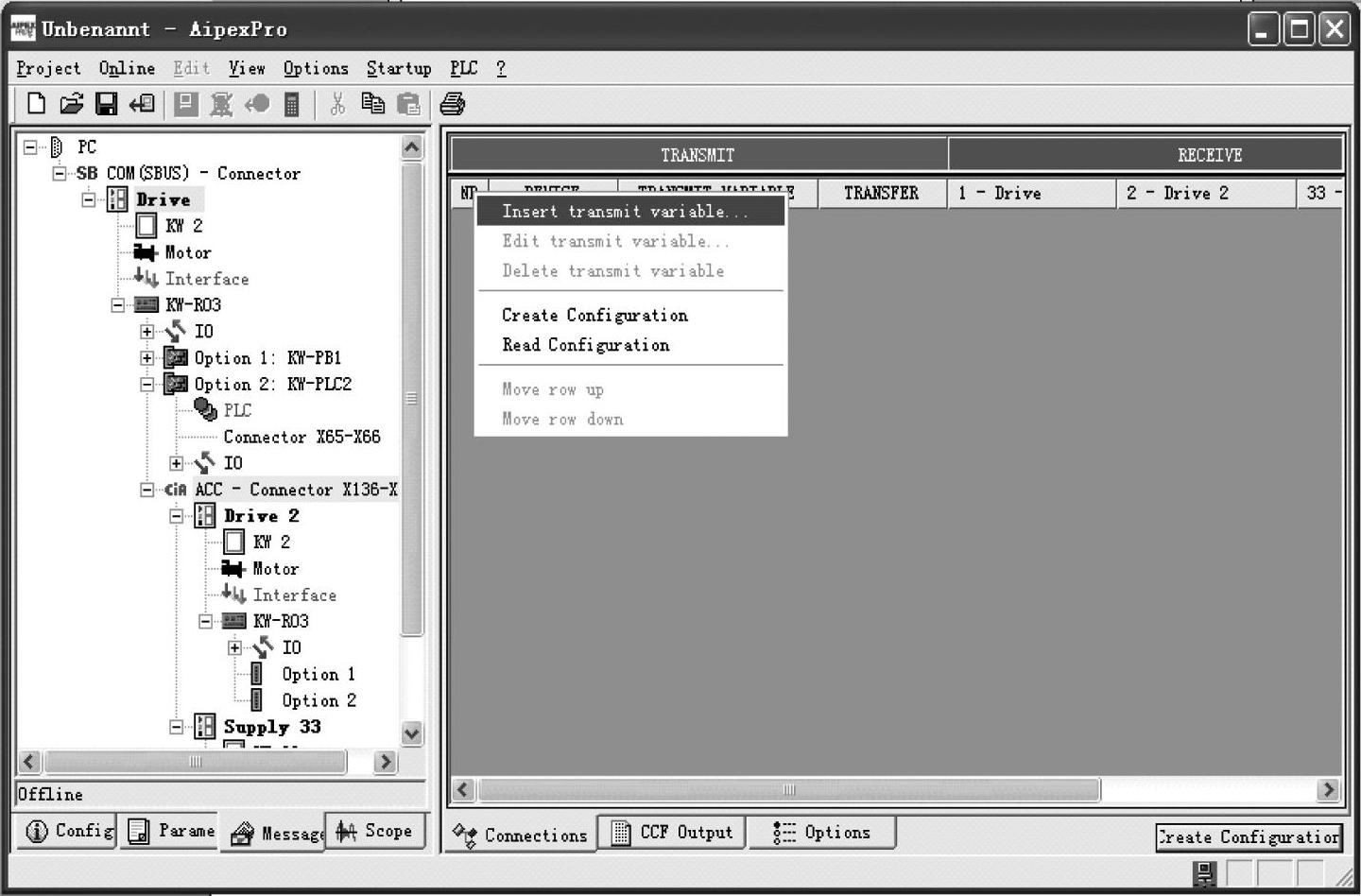
Task: Click the Create Configuration button at bottom right
Action: 1249,836
